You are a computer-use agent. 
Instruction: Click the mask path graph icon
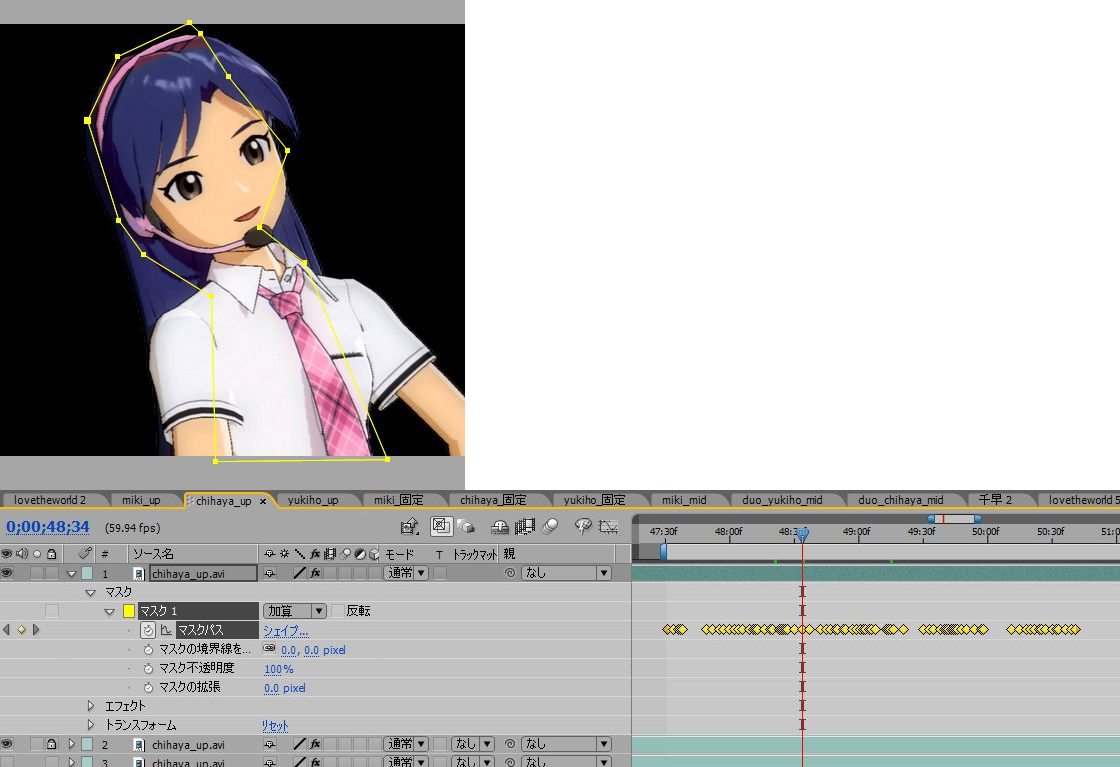[x=166, y=630]
